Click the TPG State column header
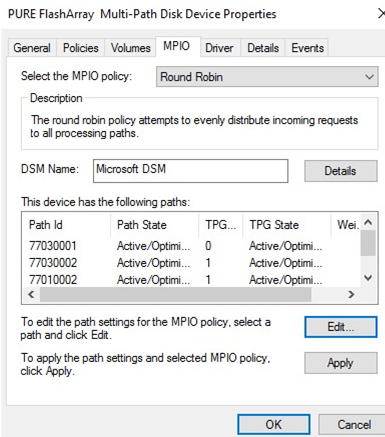The height and width of the screenshot is (437, 385). 287,225
